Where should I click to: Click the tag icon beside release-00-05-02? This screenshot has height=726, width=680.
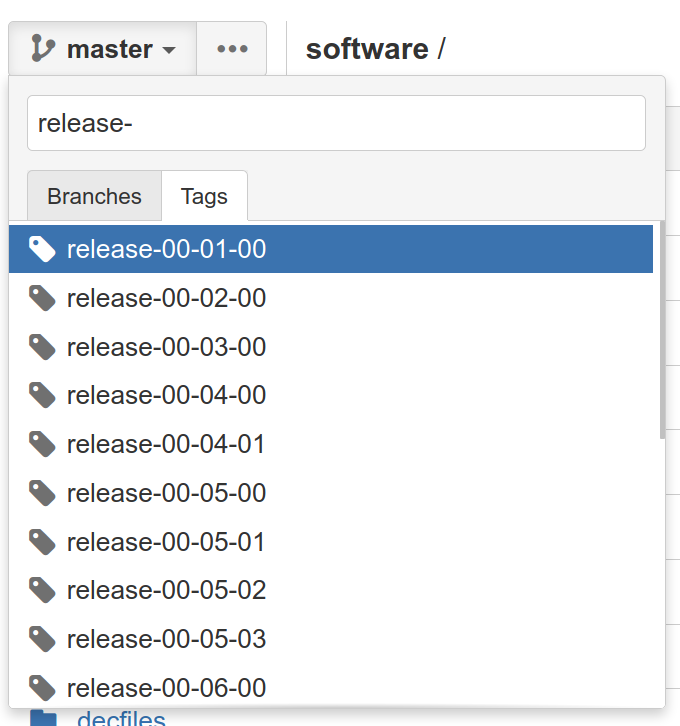[x=42, y=590]
